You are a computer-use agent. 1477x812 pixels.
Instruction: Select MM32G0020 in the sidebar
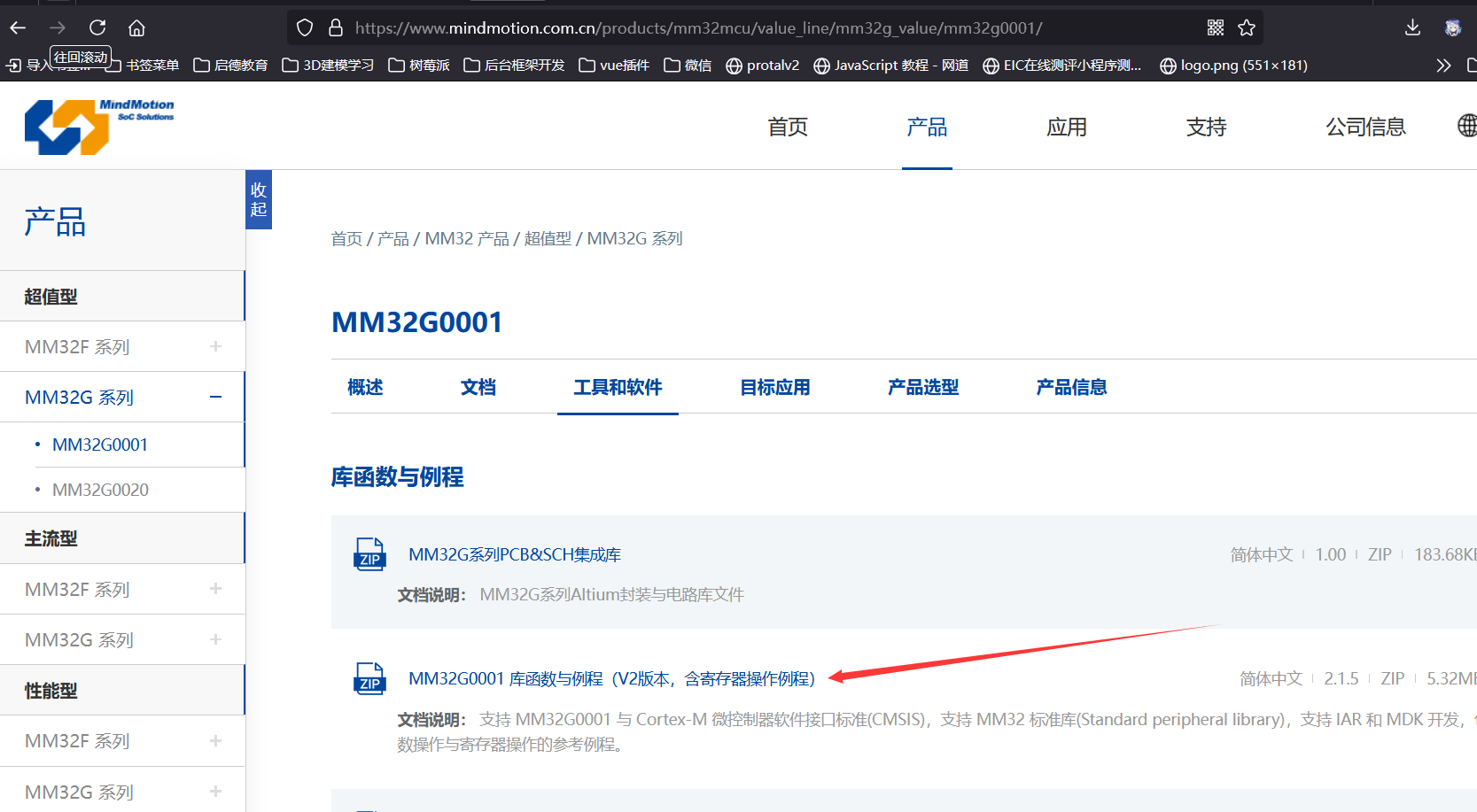pyautogui.click(x=100, y=490)
